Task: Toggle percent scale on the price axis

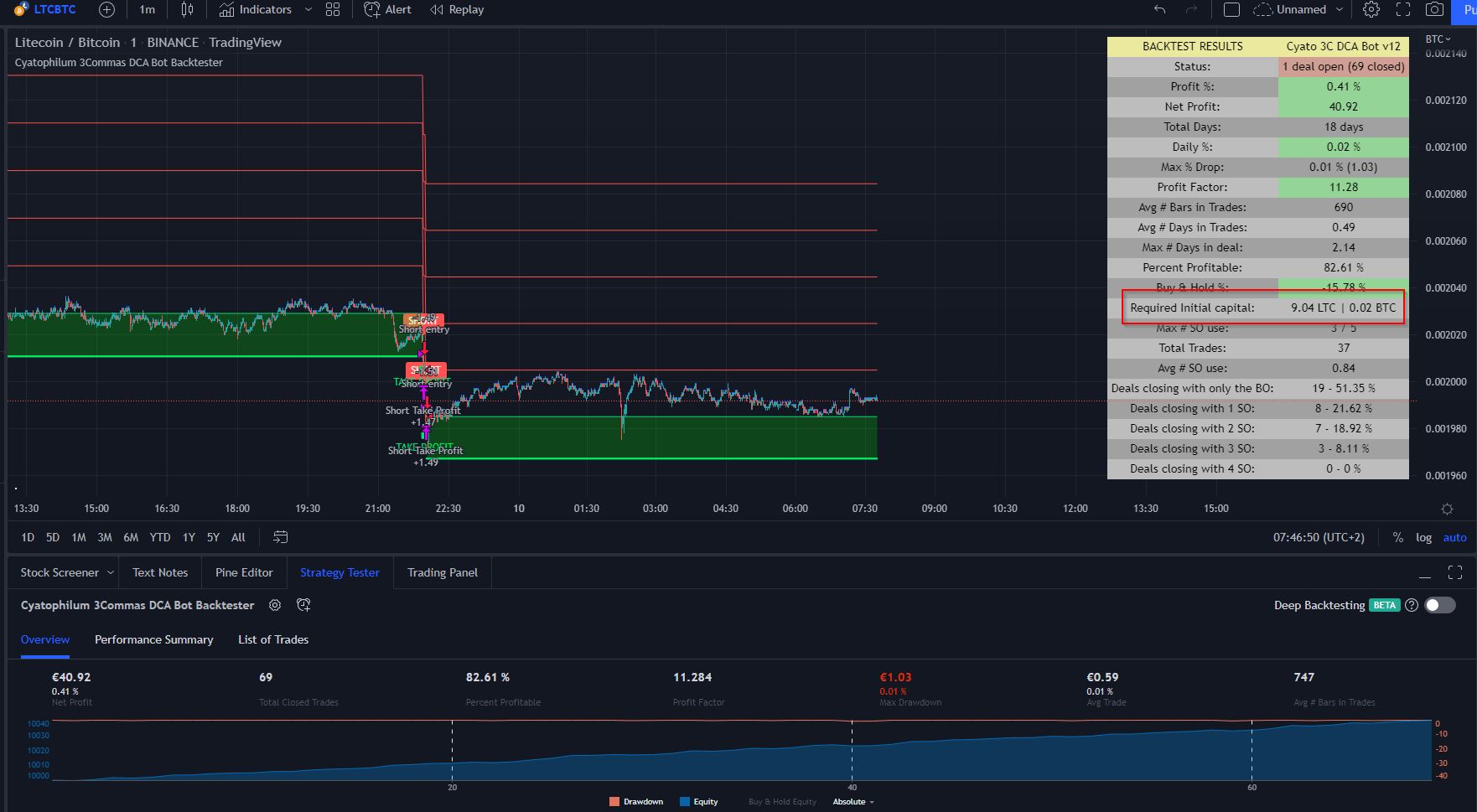Action: point(1398,537)
